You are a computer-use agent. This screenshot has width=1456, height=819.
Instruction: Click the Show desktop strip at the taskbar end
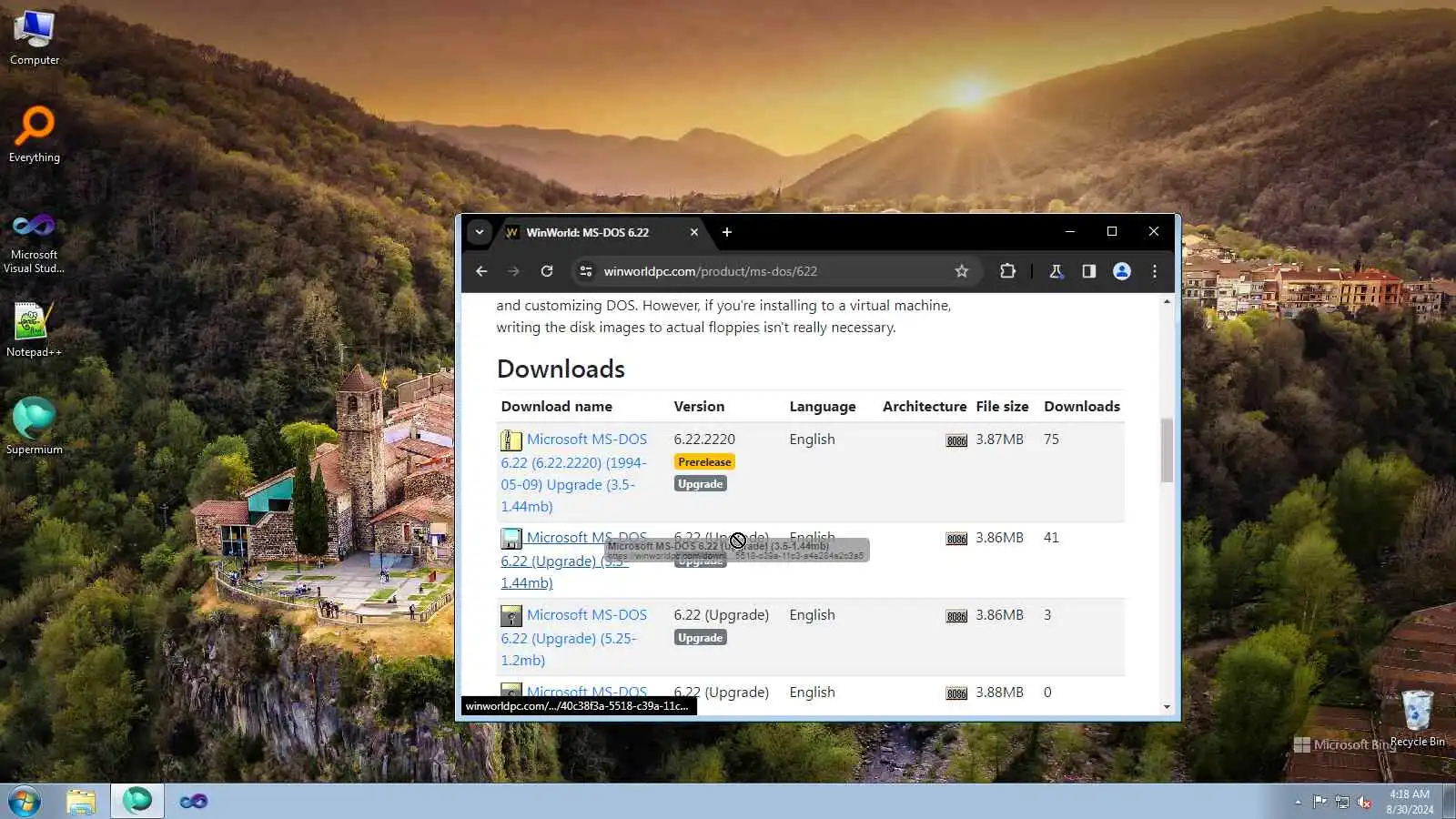[x=1450, y=801]
